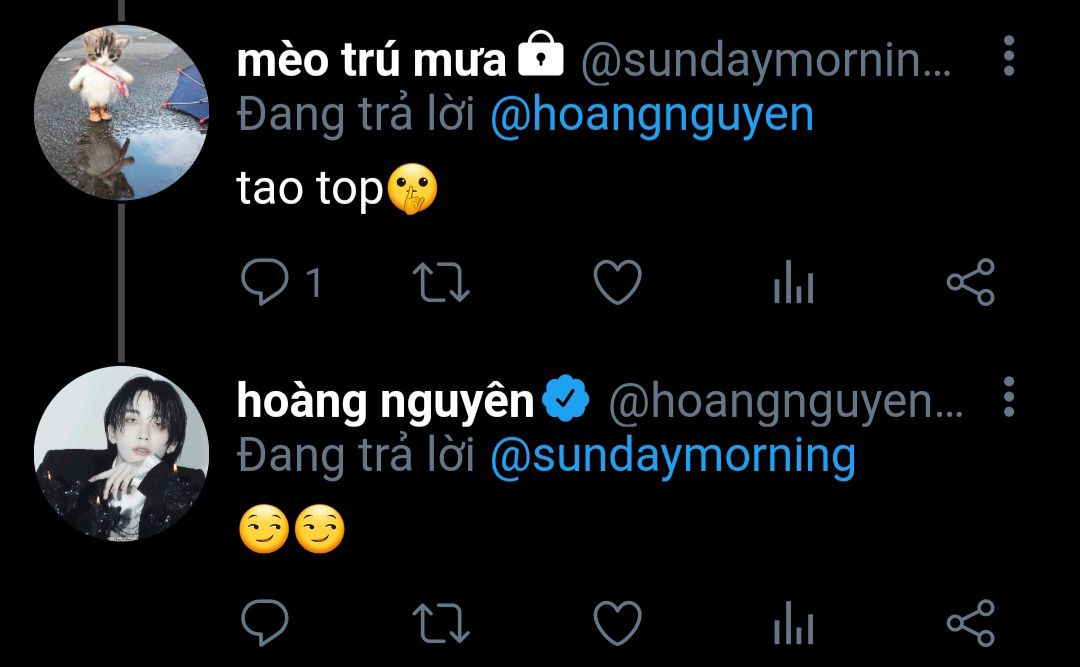The height and width of the screenshot is (667, 1080).
Task: View analytics for mèo trú mưa's tweet
Action: (794, 284)
